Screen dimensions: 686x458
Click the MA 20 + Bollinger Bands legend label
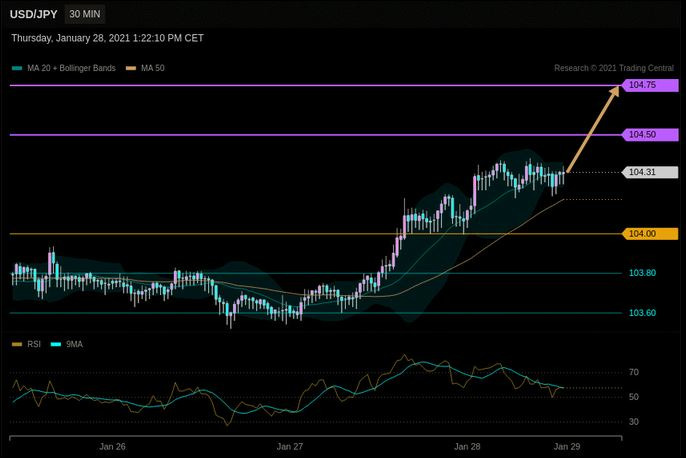(71, 68)
